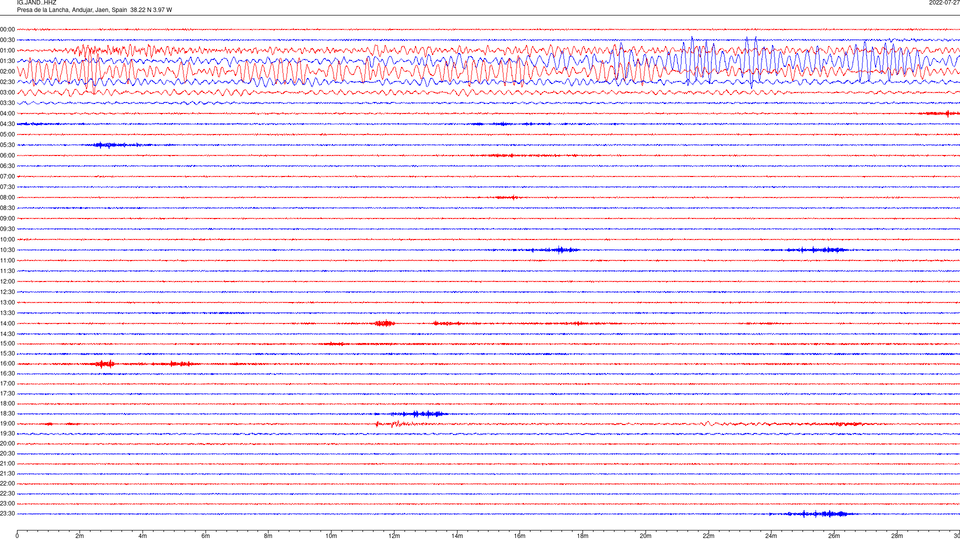Click the 26m tick label on bottom axis
Screen dimensions: 960x540
(834, 536)
